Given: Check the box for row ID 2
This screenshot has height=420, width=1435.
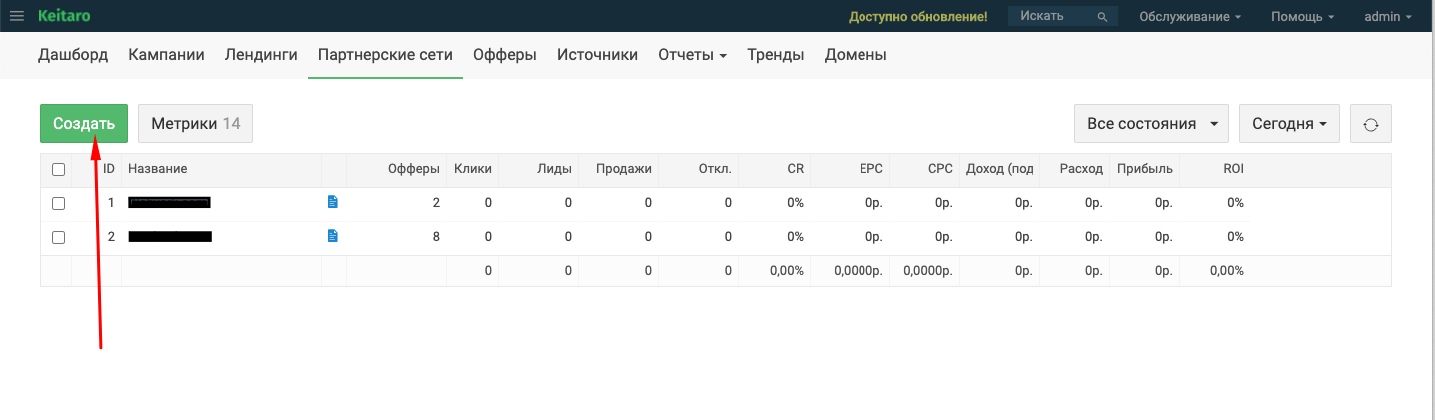Looking at the screenshot, I should 58,237.
